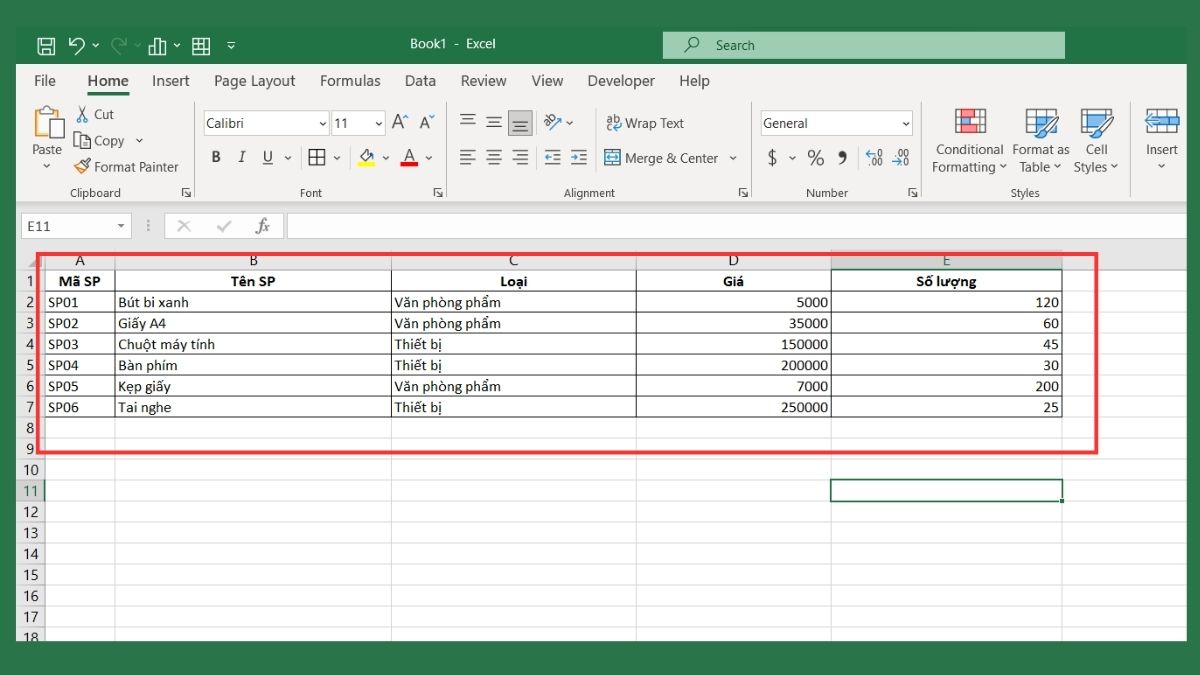Click the Comma Style icon
The height and width of the screenshot is (675, 1200).
point(840,157)
